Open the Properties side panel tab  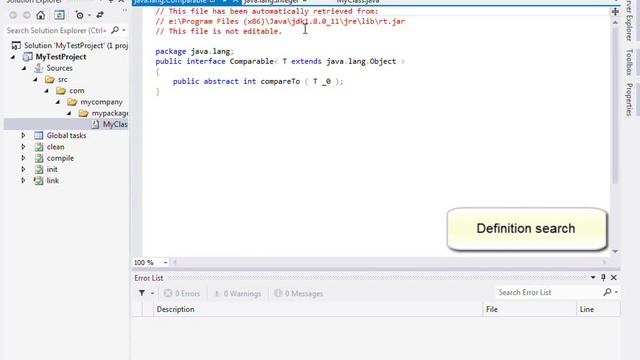pos(629,99)
